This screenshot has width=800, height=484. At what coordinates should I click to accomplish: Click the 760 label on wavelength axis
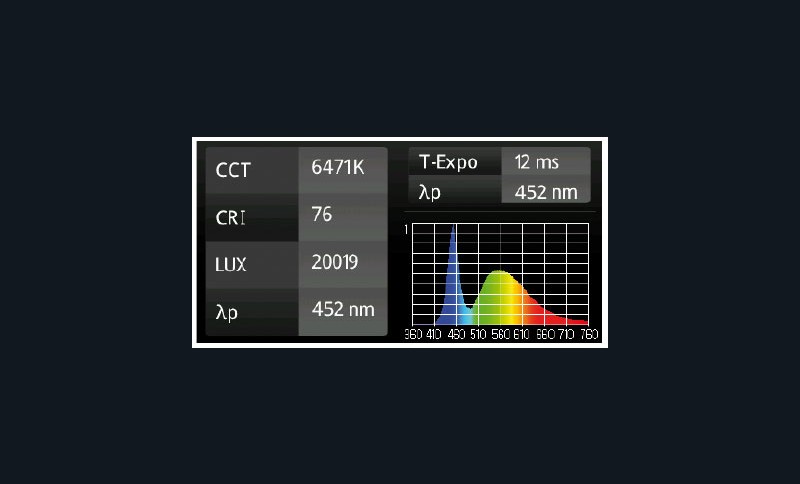(x=589, y=335)
